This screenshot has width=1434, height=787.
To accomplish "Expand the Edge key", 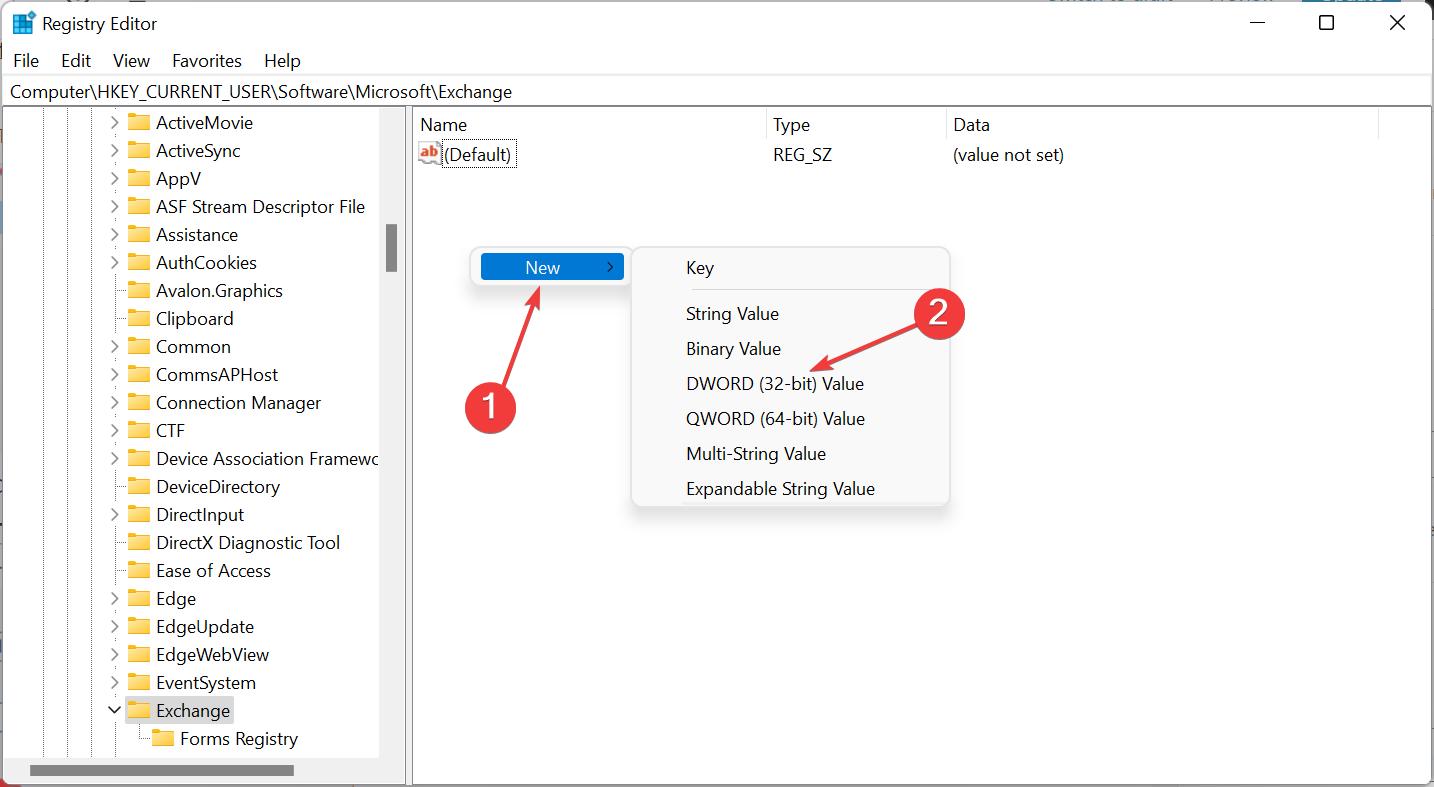I will tap(114, 599).
